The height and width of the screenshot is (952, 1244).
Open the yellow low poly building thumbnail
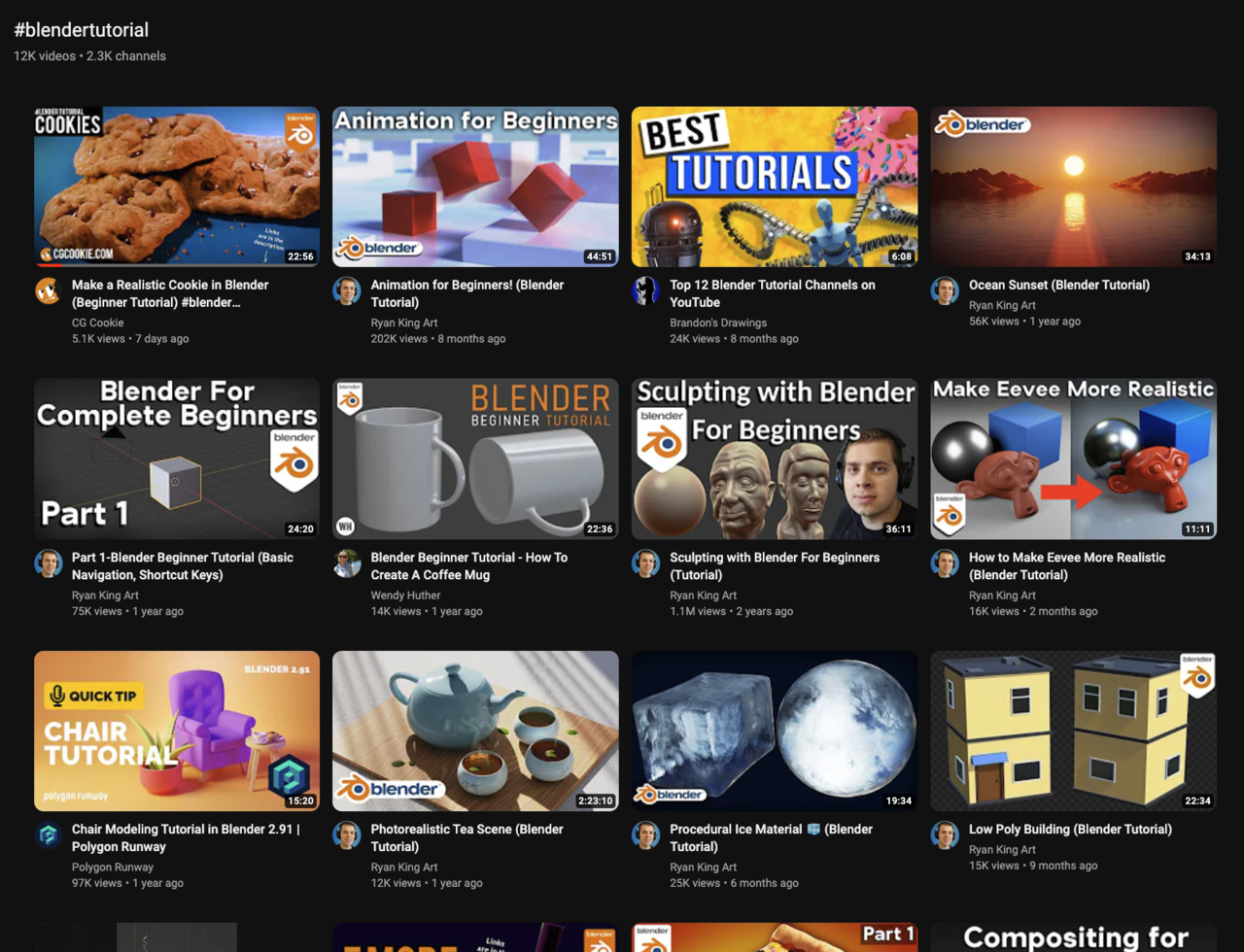[1074, 731]
